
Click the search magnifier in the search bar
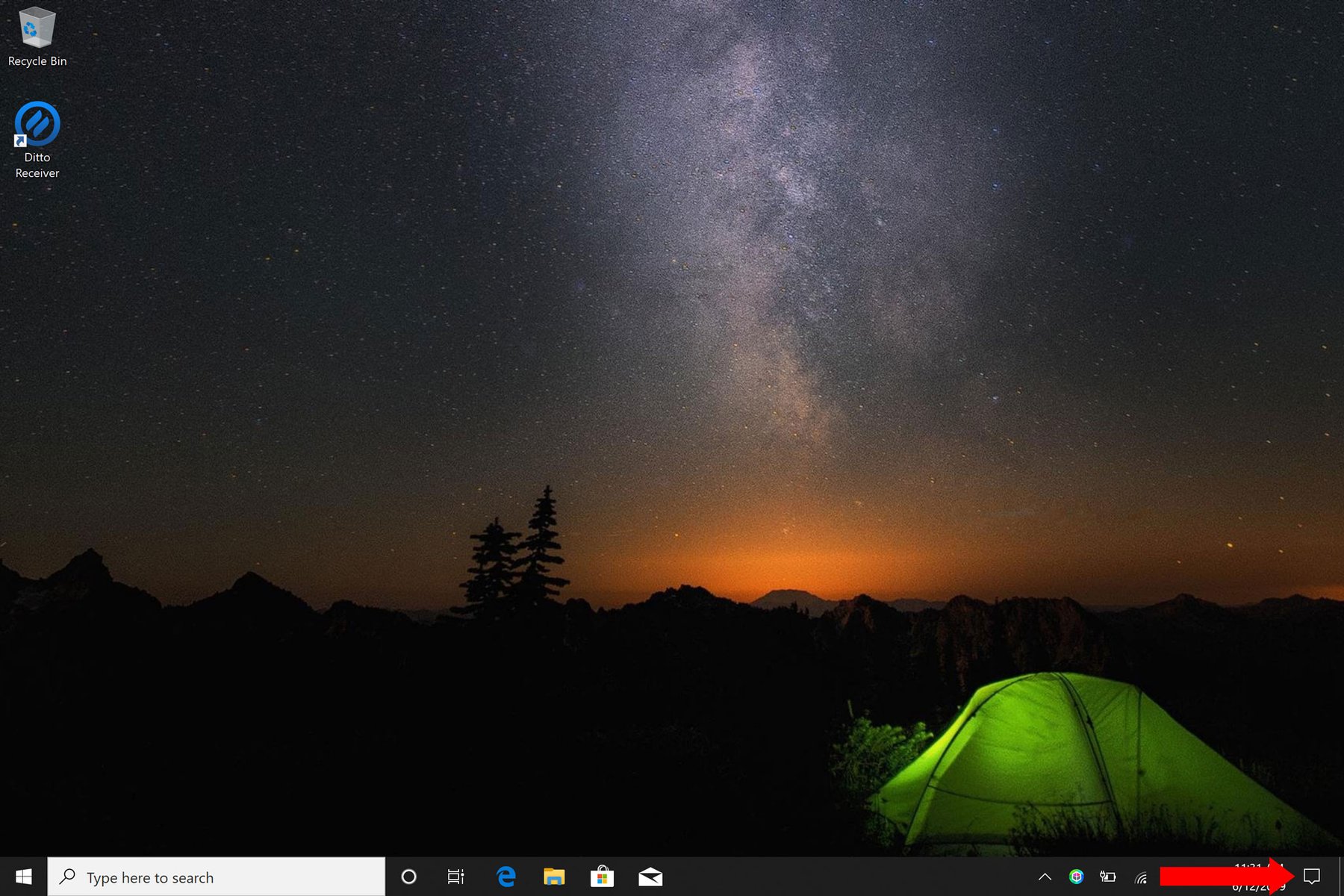(x=68, y=877)
